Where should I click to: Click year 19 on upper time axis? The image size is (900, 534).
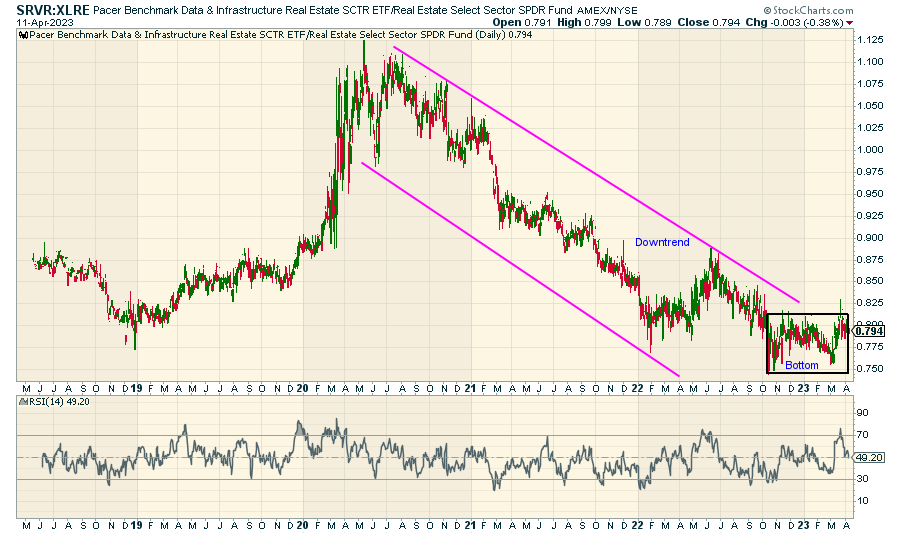coord(136,388)
